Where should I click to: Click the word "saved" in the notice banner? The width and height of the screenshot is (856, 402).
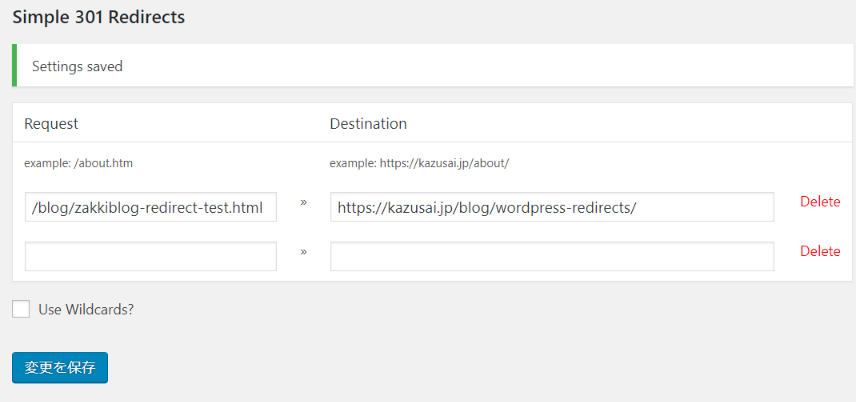pos(104,66)
